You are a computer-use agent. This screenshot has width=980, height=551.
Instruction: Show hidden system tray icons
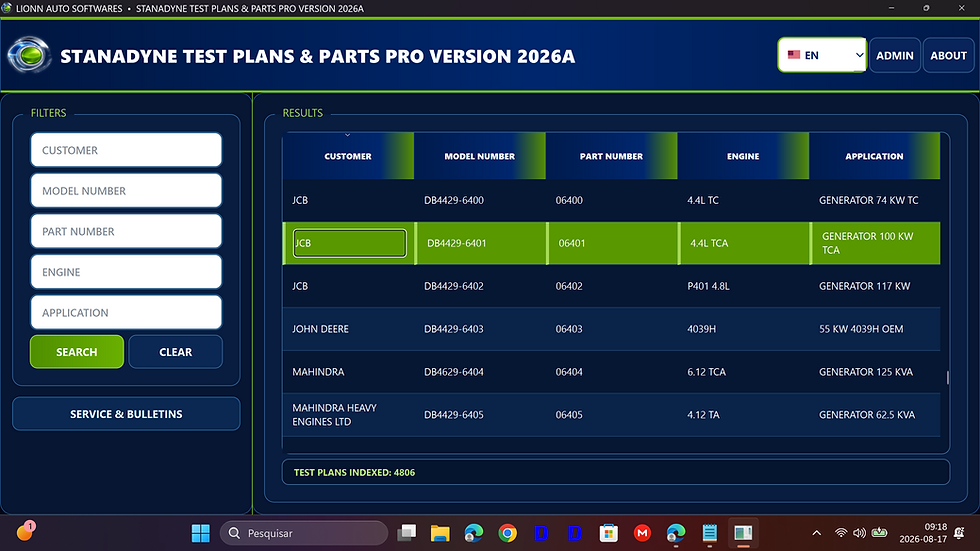(816, 533)
